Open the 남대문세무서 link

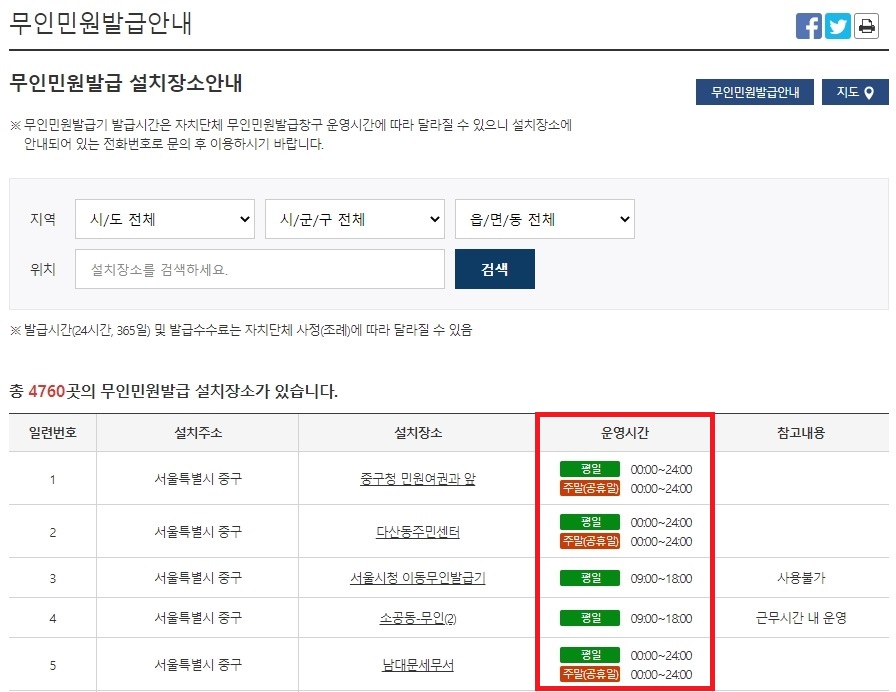click(x=418, y=665)
